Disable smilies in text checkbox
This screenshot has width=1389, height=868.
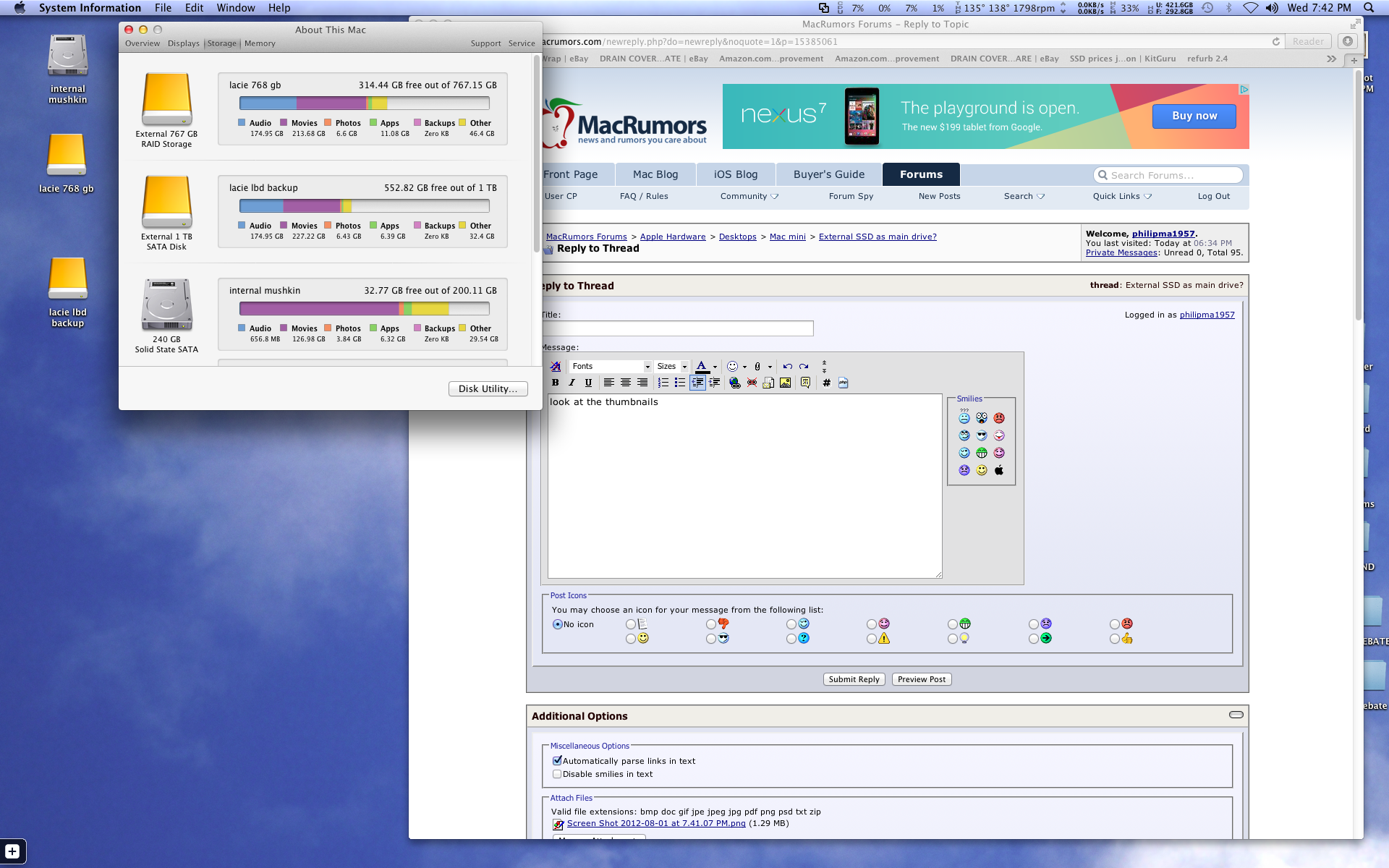(x=557, y=774)
